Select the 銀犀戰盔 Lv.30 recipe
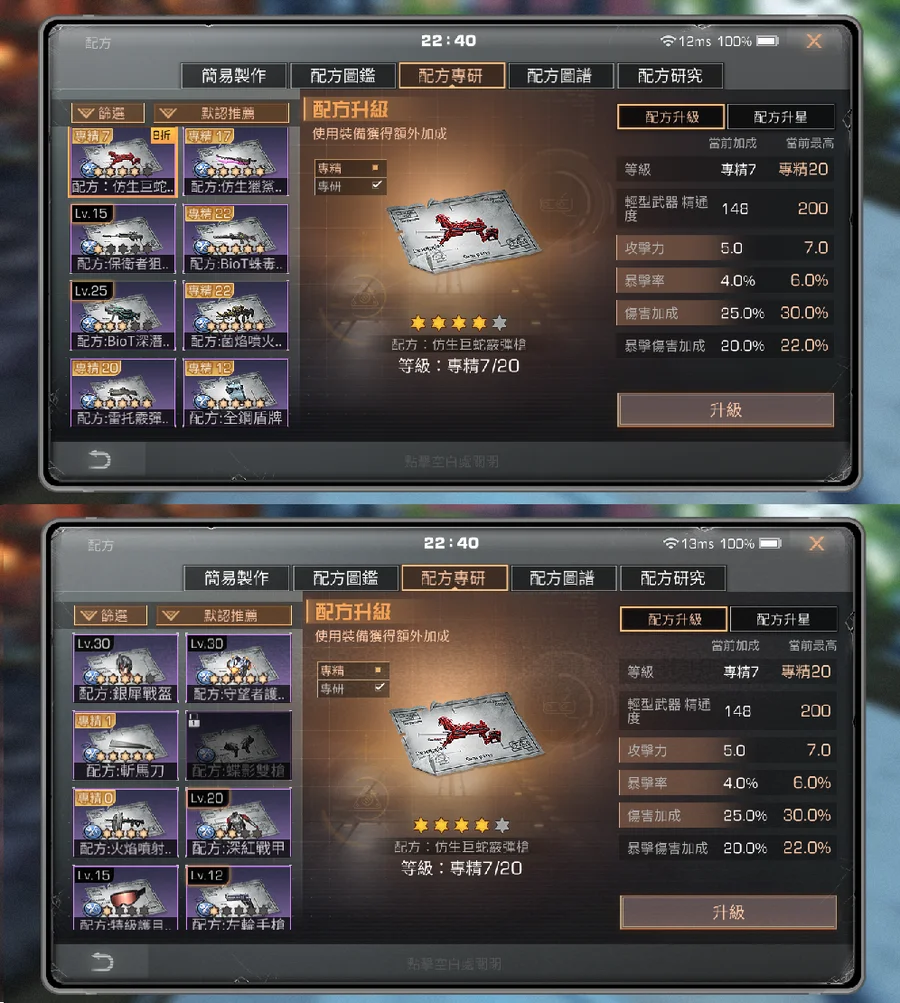Image resolution: width=900 pixels, height=1003 pixels. click(125, 668)
